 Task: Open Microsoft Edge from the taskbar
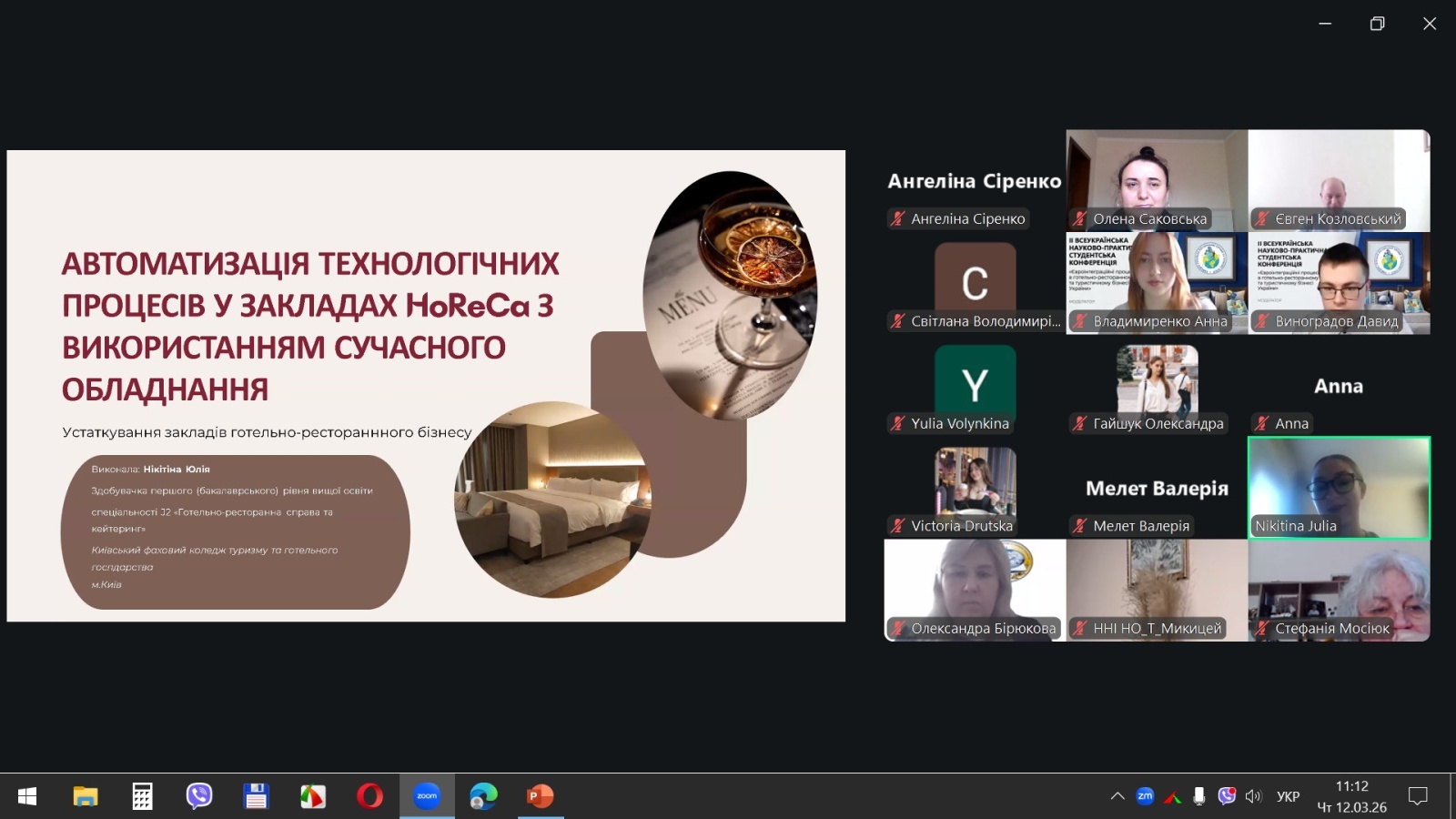pyautogui.click(x=483, y=796)
